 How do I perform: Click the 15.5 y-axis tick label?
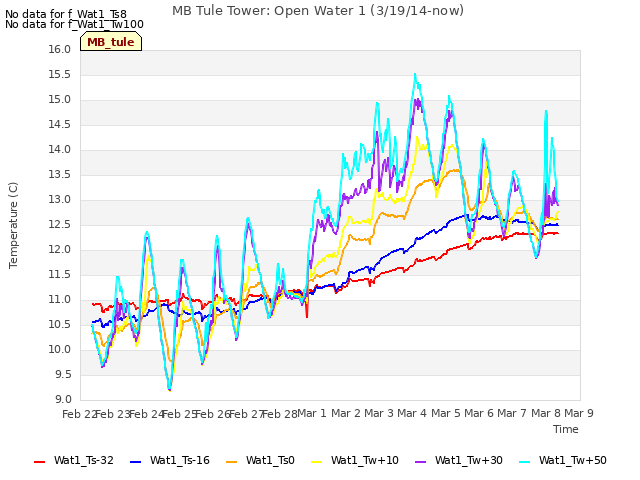click(60, 75)
